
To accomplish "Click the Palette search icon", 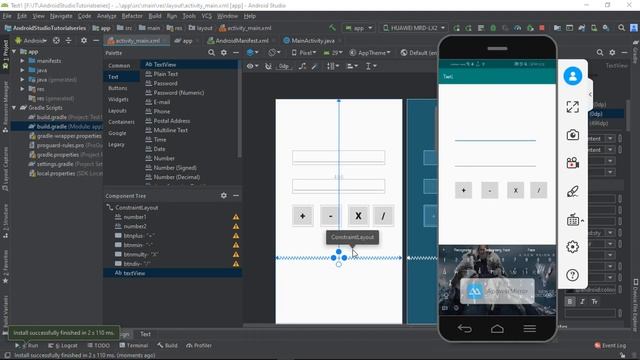I will click(x=211, y=53).
